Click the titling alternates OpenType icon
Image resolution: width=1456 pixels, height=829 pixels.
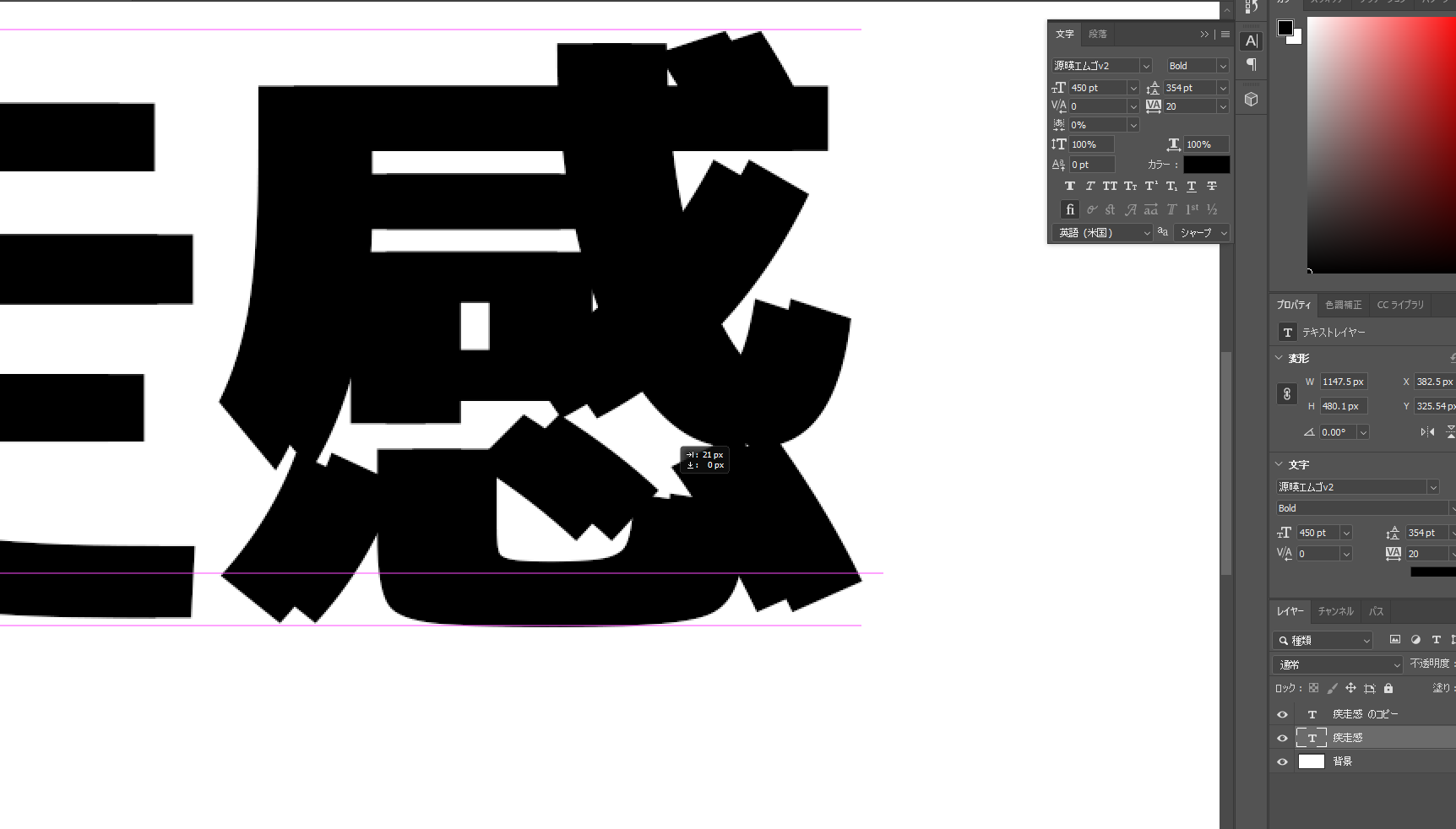(1171, 209)
